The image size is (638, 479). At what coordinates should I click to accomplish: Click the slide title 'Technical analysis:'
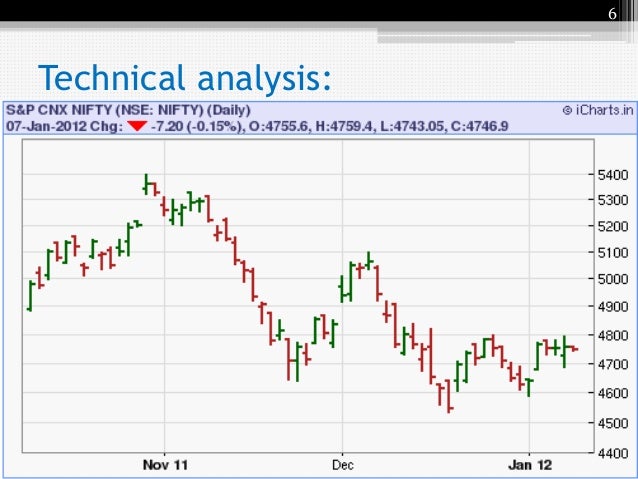point(185,77)
